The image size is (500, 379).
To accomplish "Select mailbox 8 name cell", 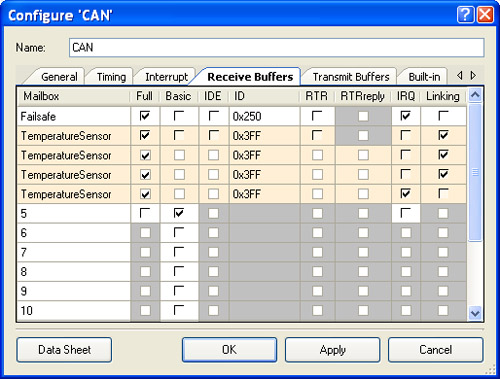I will 74,271.
